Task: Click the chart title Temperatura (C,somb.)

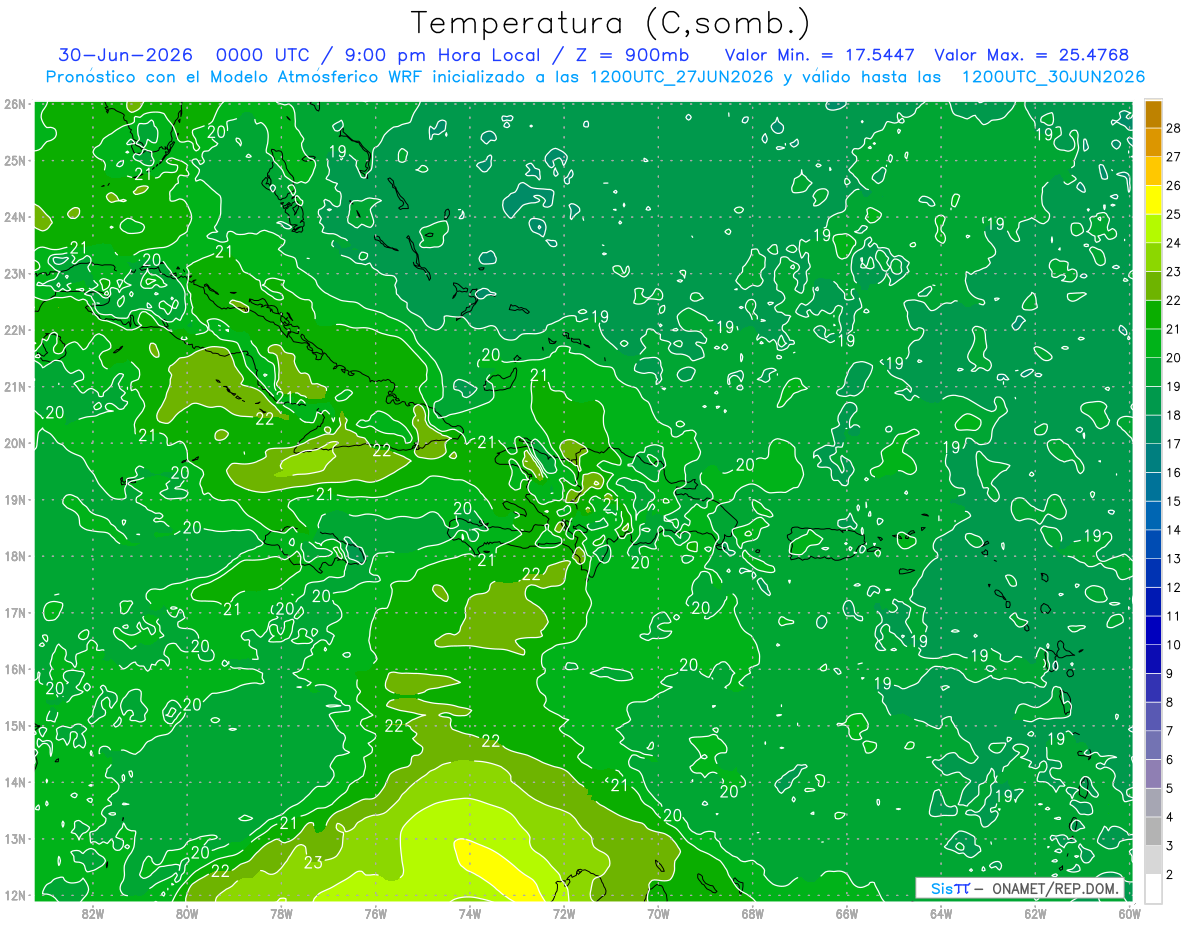Action: point(611,23)
